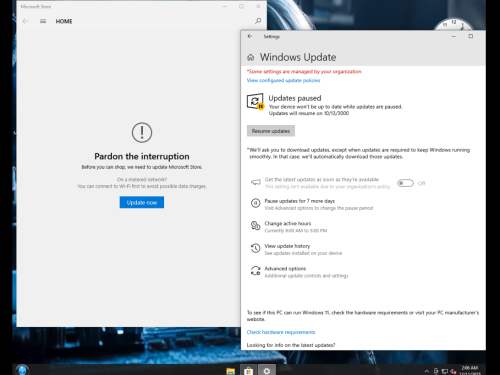500x375 pixels.
Task: Select the HOME label in Store header
Action: 64,21
